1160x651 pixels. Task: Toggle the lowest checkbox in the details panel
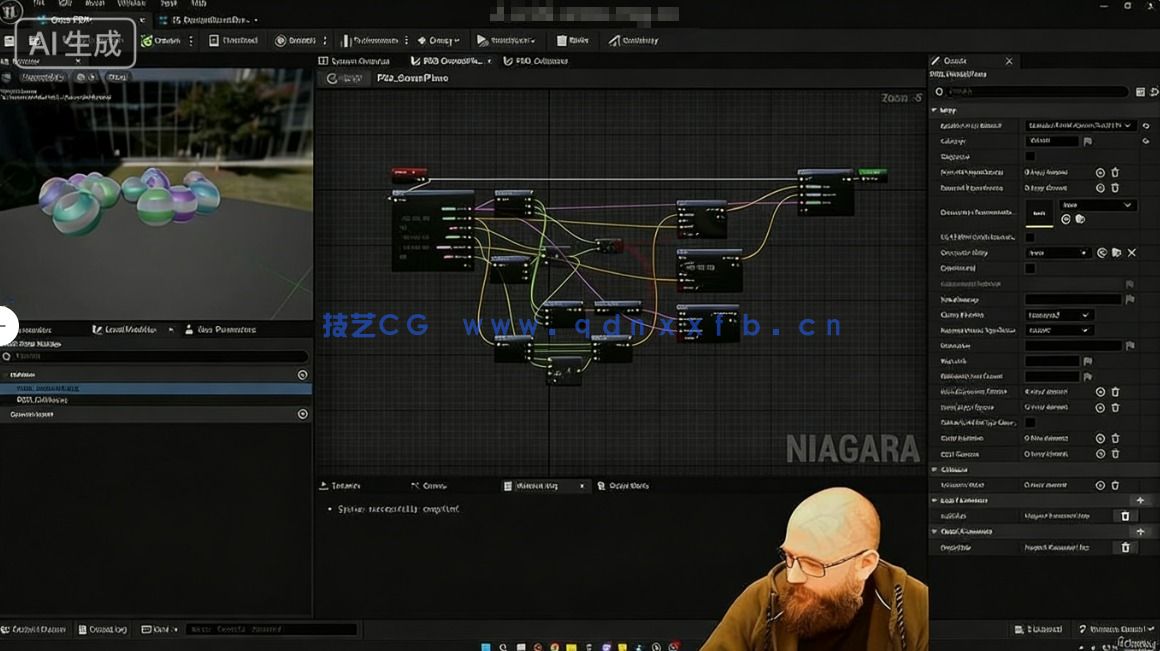(x=1030, y=423)
